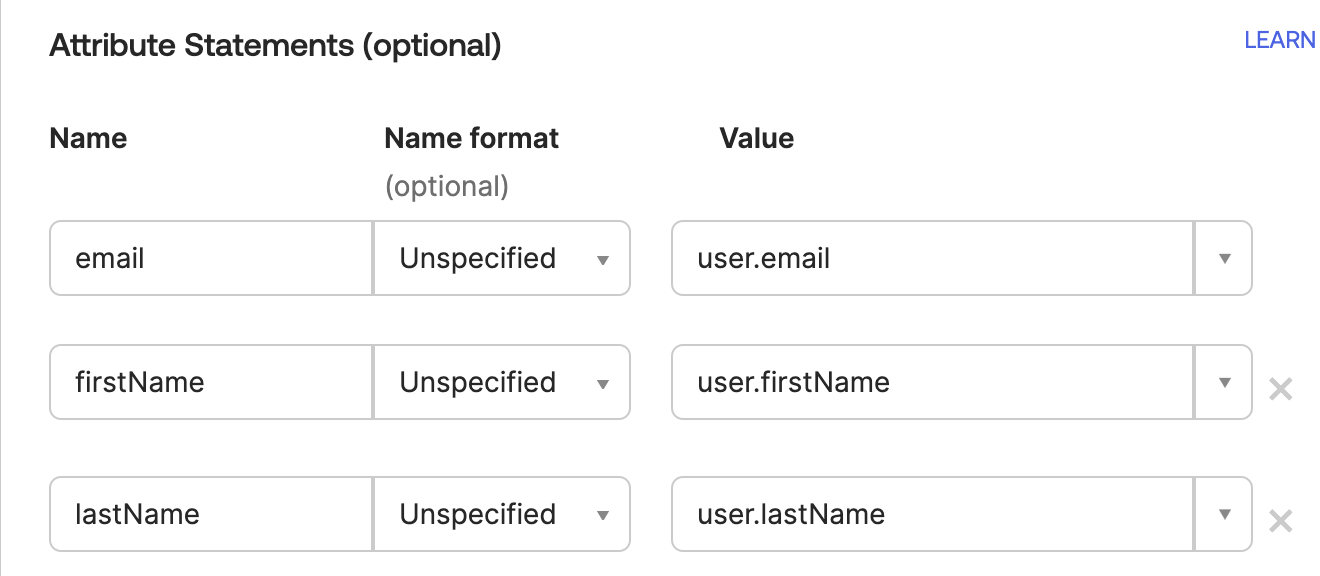
Task: Open the Name format dropdown for email
Action: coord(604,258)
